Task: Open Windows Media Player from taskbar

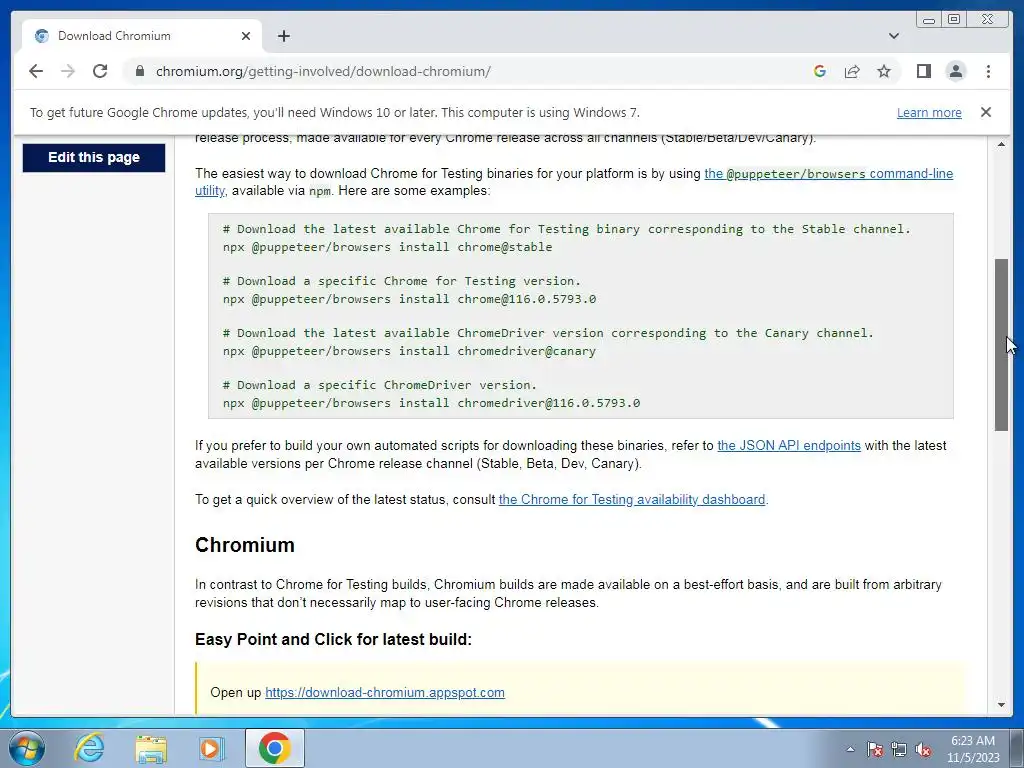Action: (211, 748)
